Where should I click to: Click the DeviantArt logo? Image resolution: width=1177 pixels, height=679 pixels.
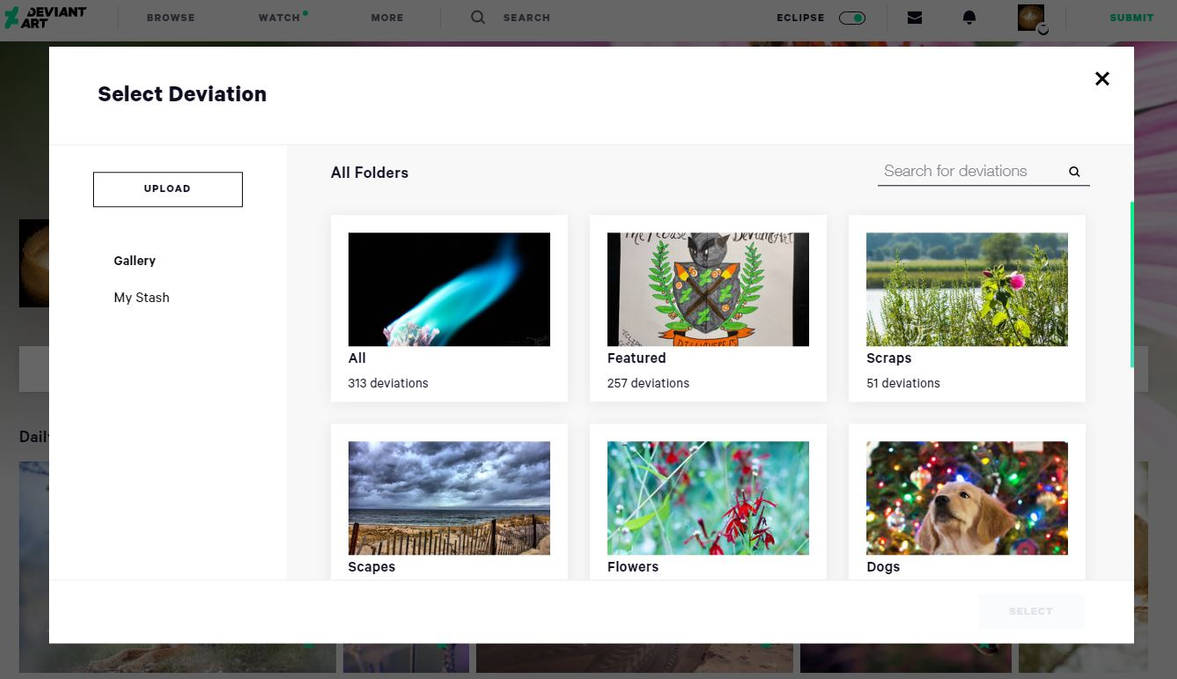[x=45, y=17]
